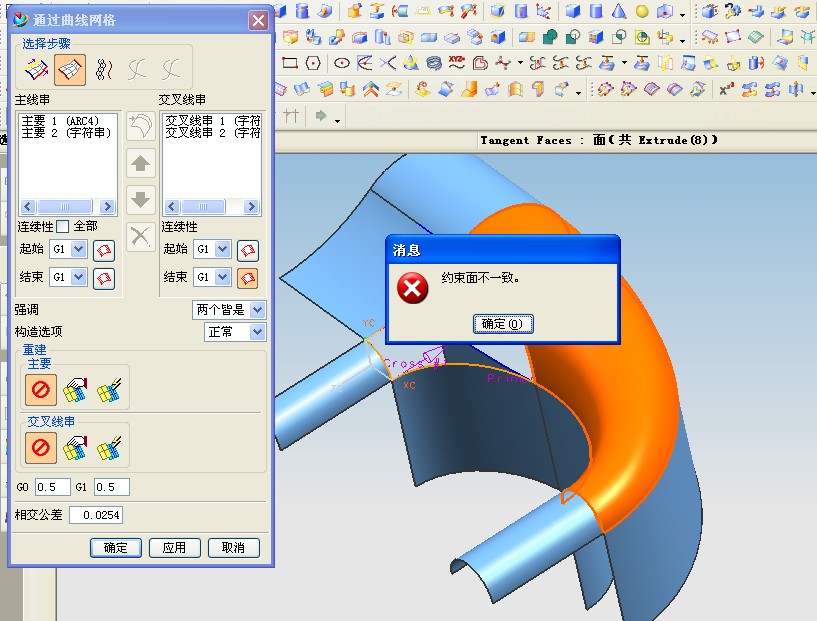Open primary 起始 G1 continuity dropdown
Screen dimensions: 817x621
(x=79, y=250)
